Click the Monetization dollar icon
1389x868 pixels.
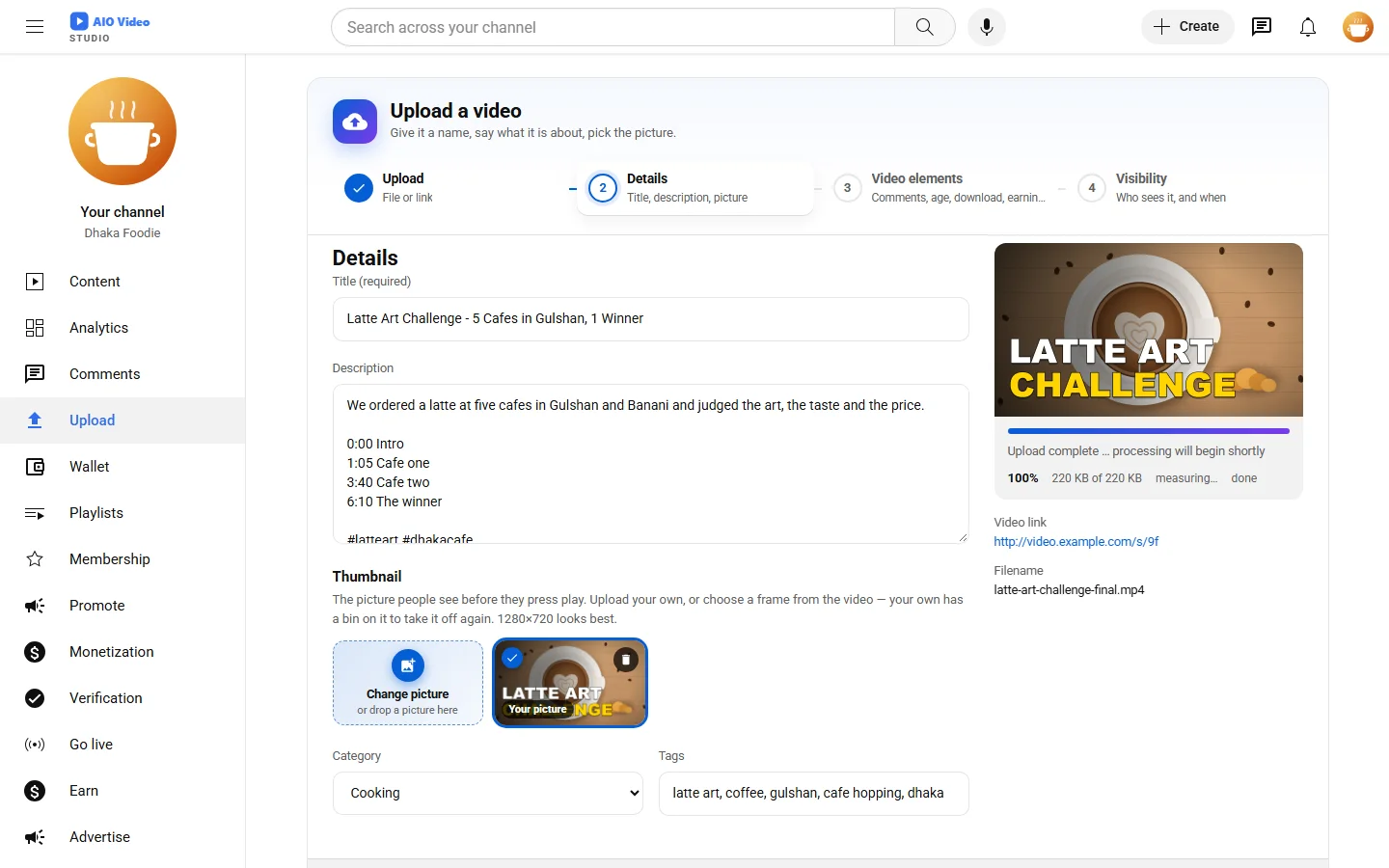(x=35, y=652)
